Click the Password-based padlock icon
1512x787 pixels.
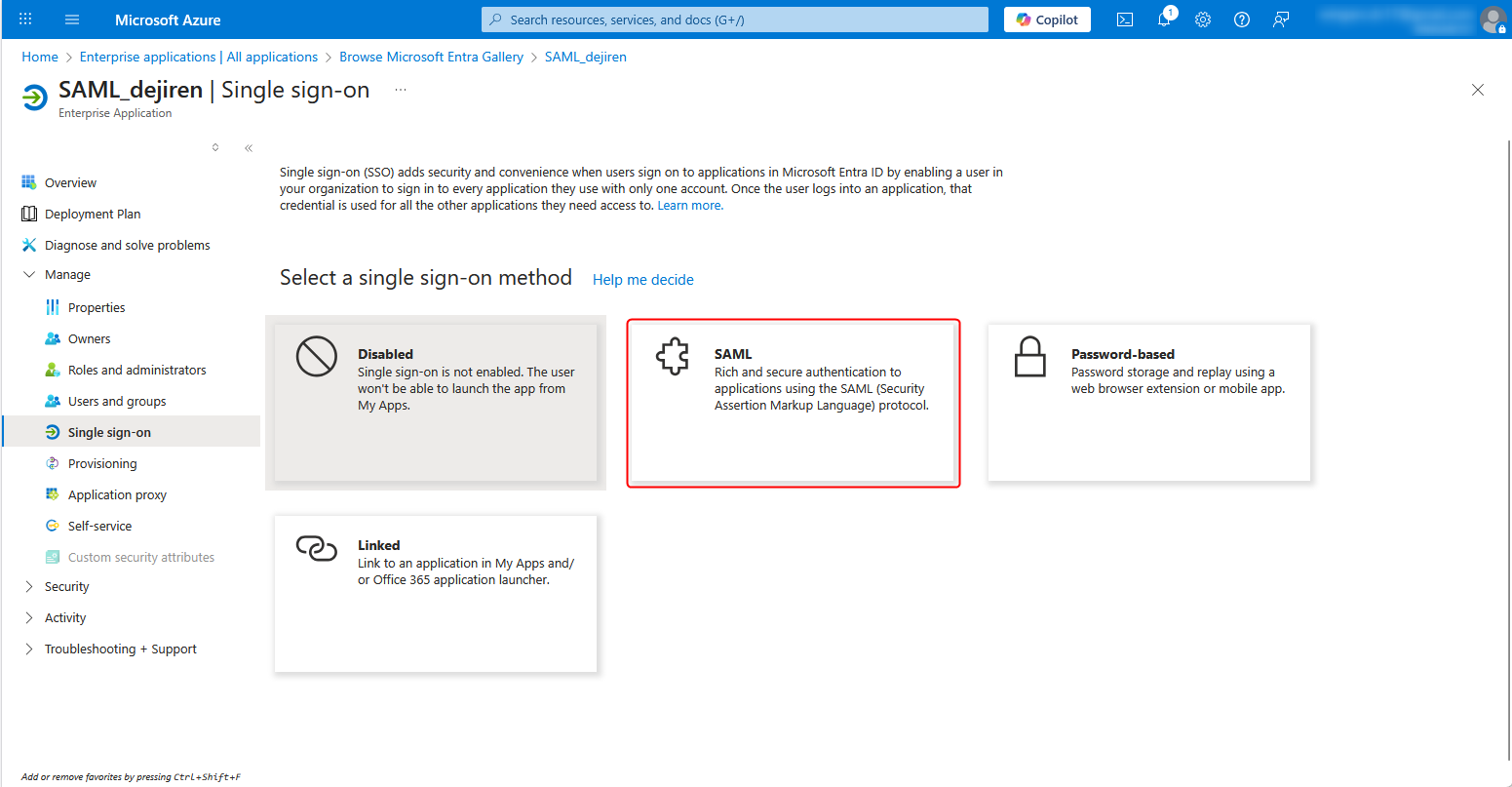point(1029,357)
